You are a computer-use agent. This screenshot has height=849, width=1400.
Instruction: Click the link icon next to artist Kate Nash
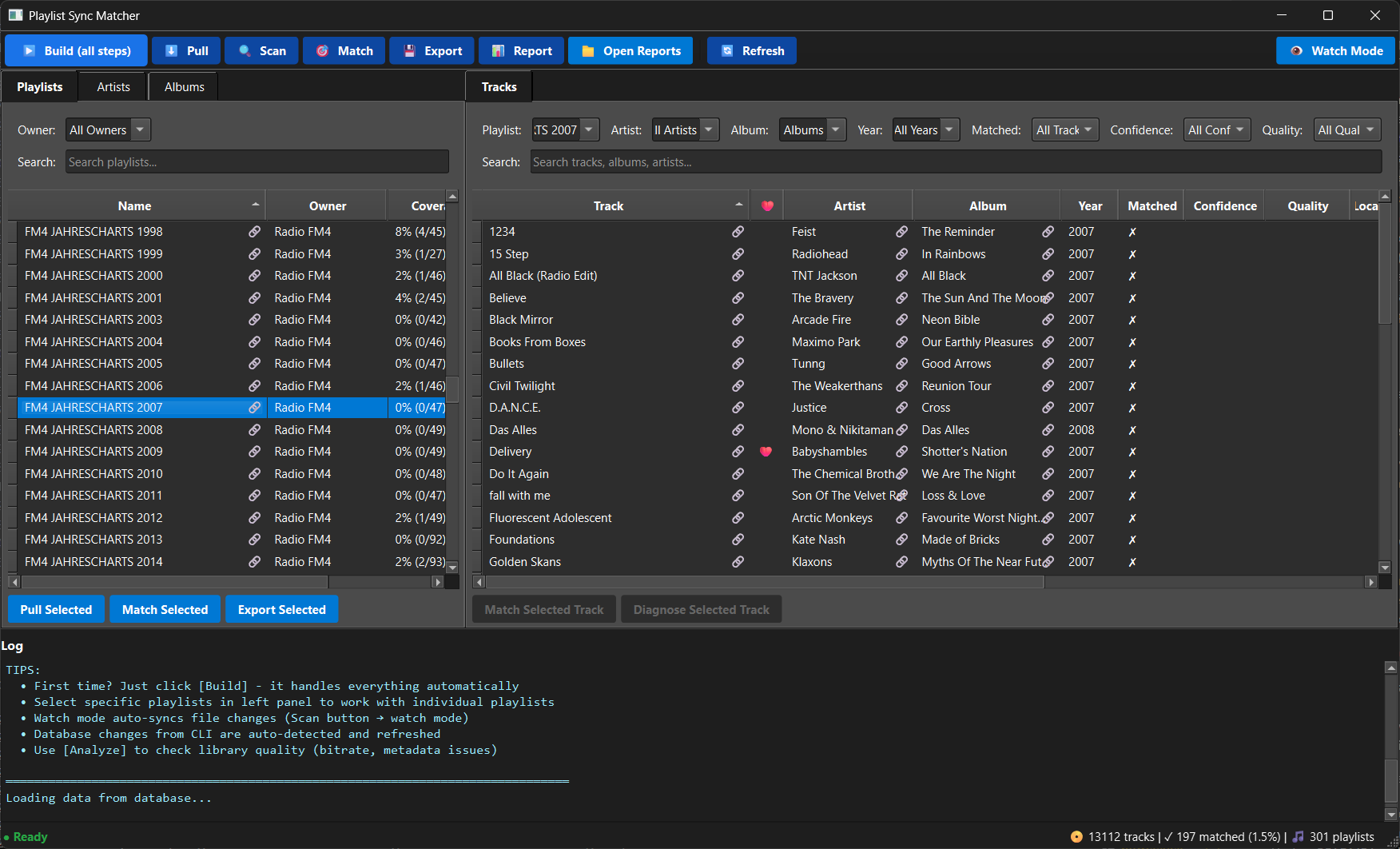point(901,540)
